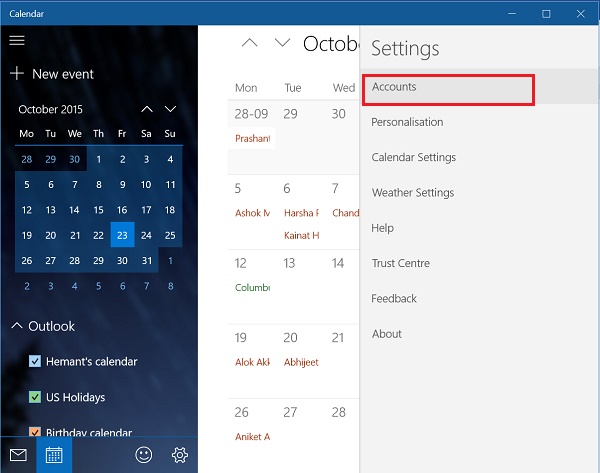
Task: Select the Calendar app icon in bottom bar
Action: click(54, 455)
